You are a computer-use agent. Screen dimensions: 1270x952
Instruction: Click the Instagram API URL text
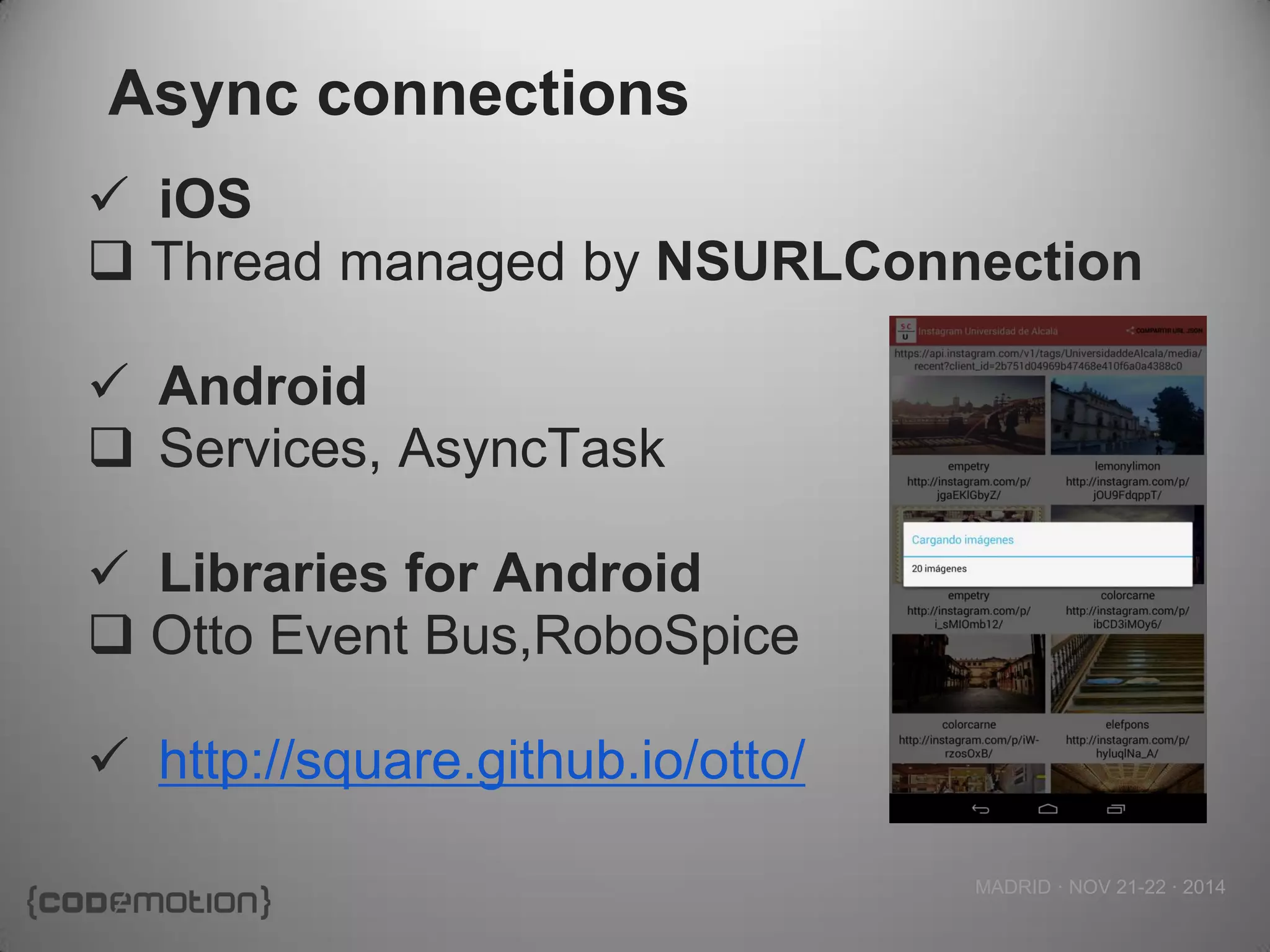[1048, 359]
